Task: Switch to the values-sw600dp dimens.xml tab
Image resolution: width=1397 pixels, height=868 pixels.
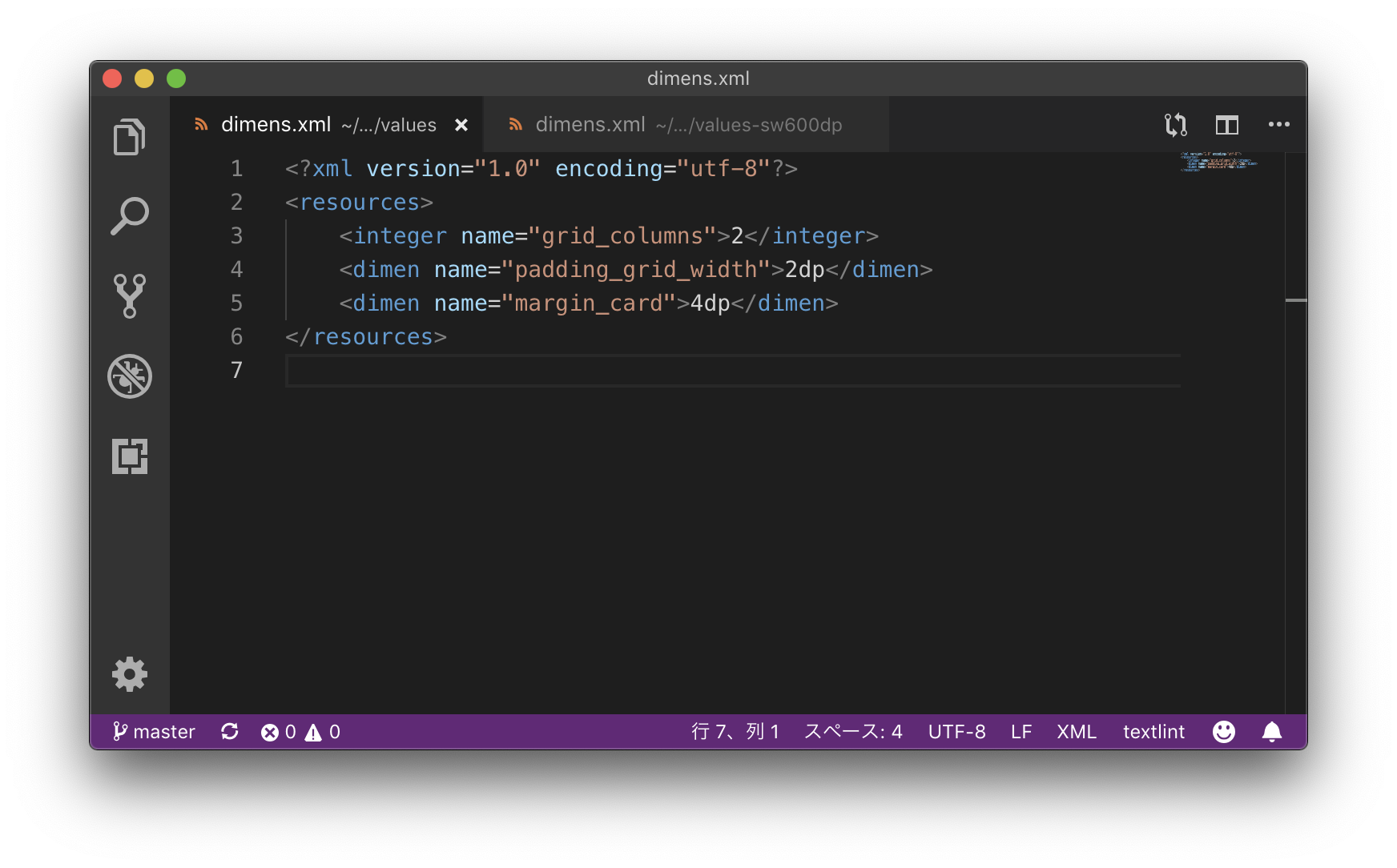Action: 677,124
